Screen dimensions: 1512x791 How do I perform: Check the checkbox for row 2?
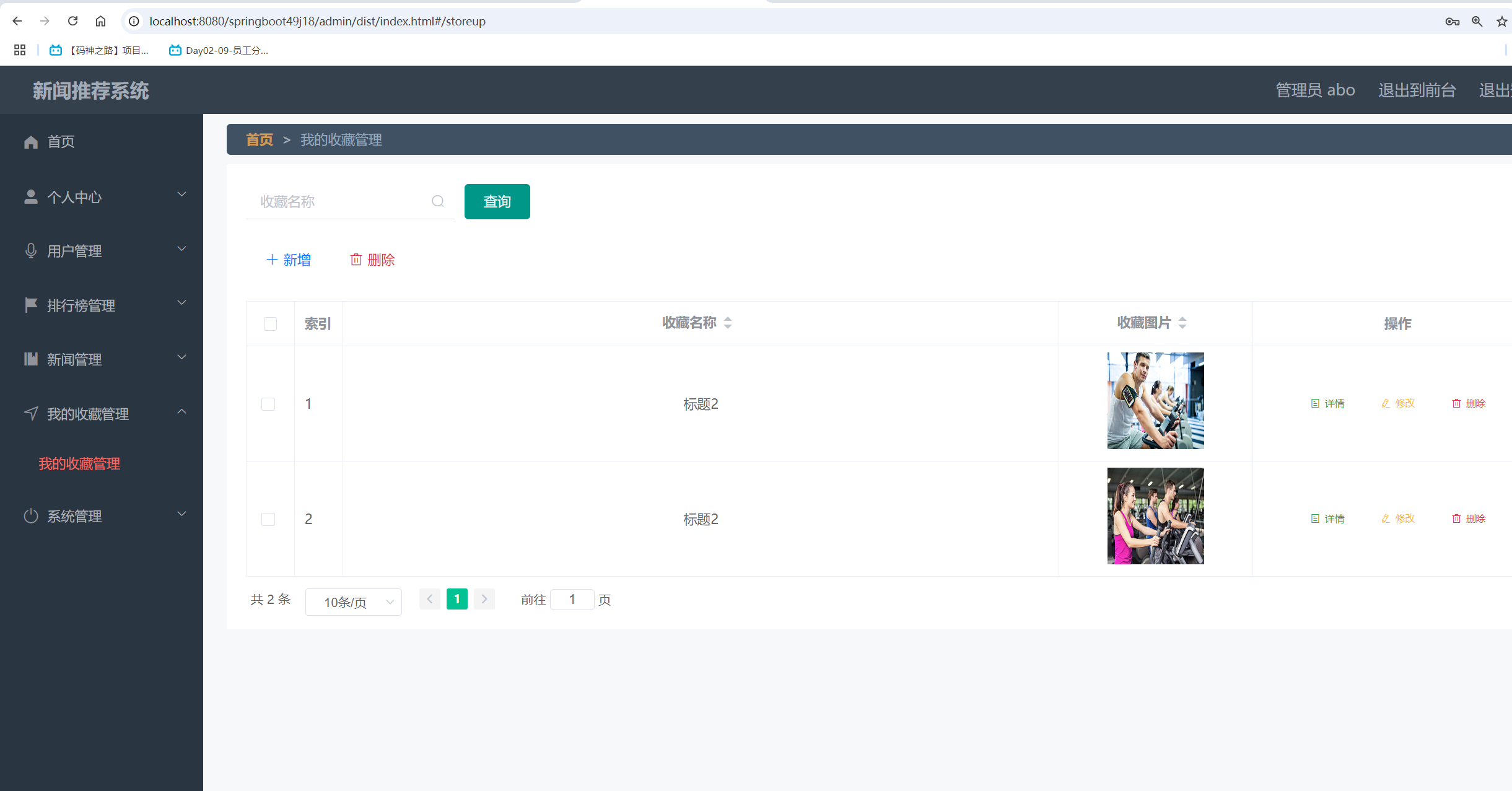(268, 519)
